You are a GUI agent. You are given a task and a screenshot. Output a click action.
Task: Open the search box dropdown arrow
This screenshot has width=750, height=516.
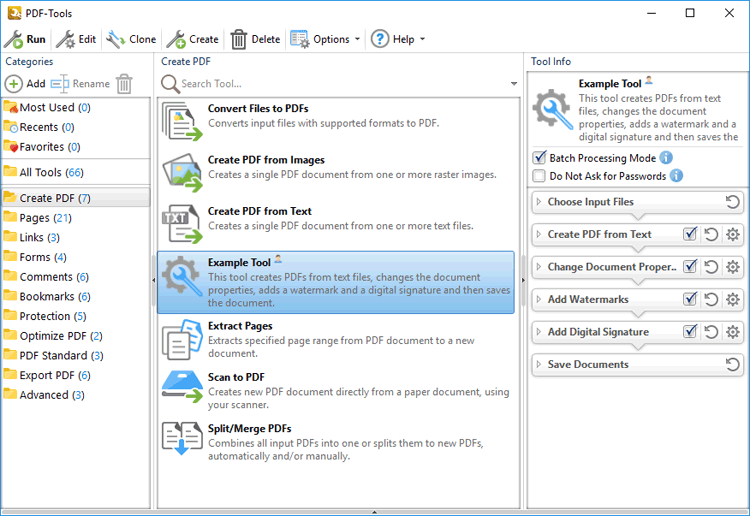pos(514,84)
